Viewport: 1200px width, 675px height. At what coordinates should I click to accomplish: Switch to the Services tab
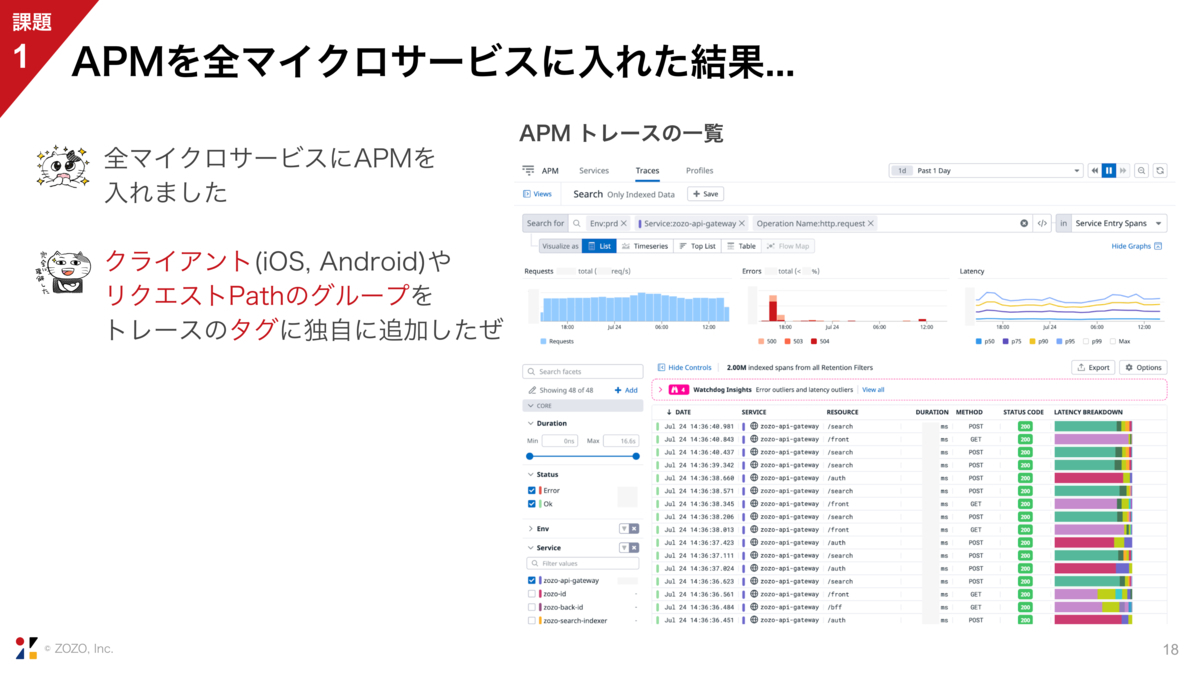[594, 171]
